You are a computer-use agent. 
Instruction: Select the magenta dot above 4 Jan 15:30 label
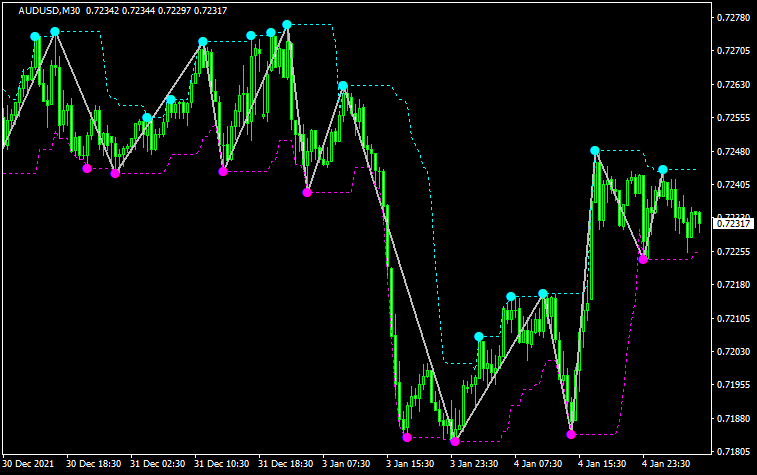[571, 434]
